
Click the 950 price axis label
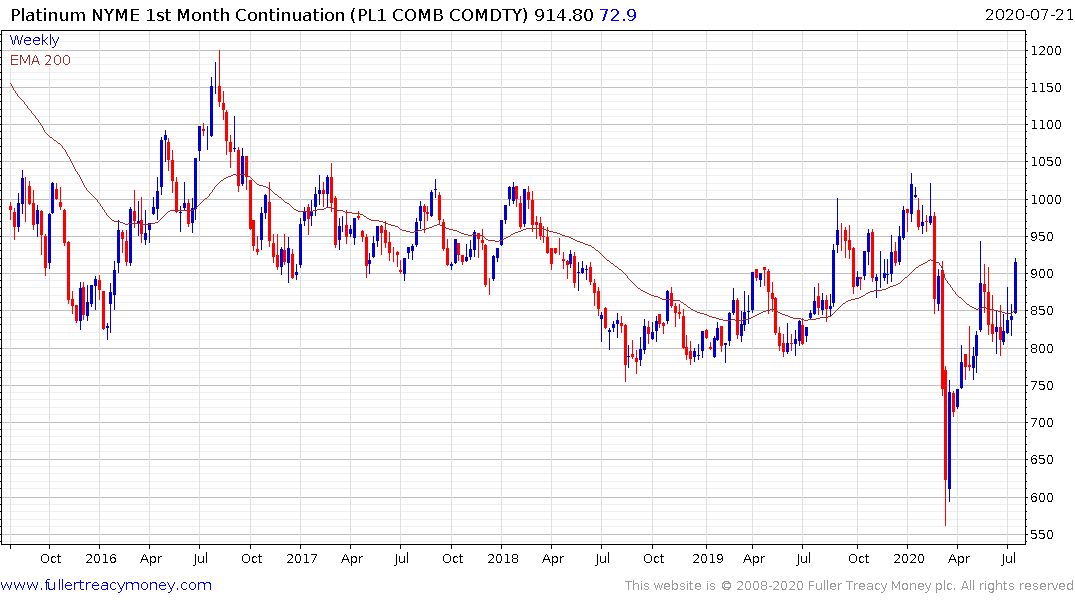point(1042,237)
